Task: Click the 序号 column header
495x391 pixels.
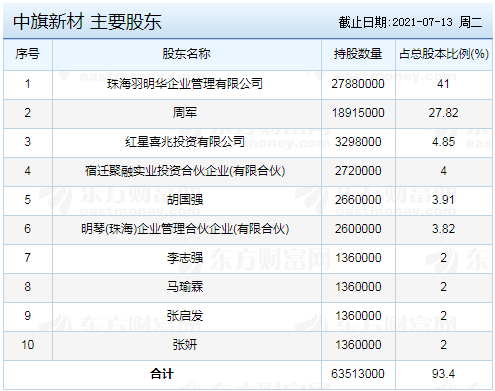Action: pyautogui.click(x=27, y=54)
